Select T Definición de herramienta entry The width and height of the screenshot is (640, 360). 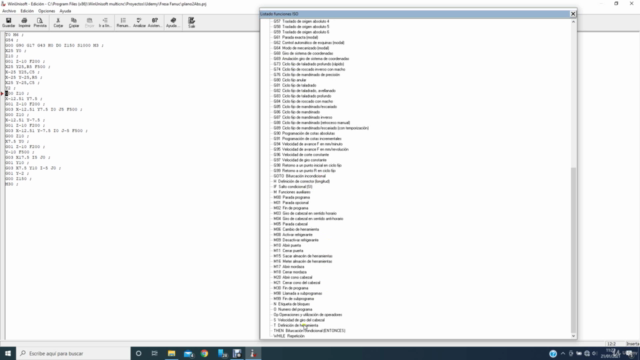coord(296,325)
